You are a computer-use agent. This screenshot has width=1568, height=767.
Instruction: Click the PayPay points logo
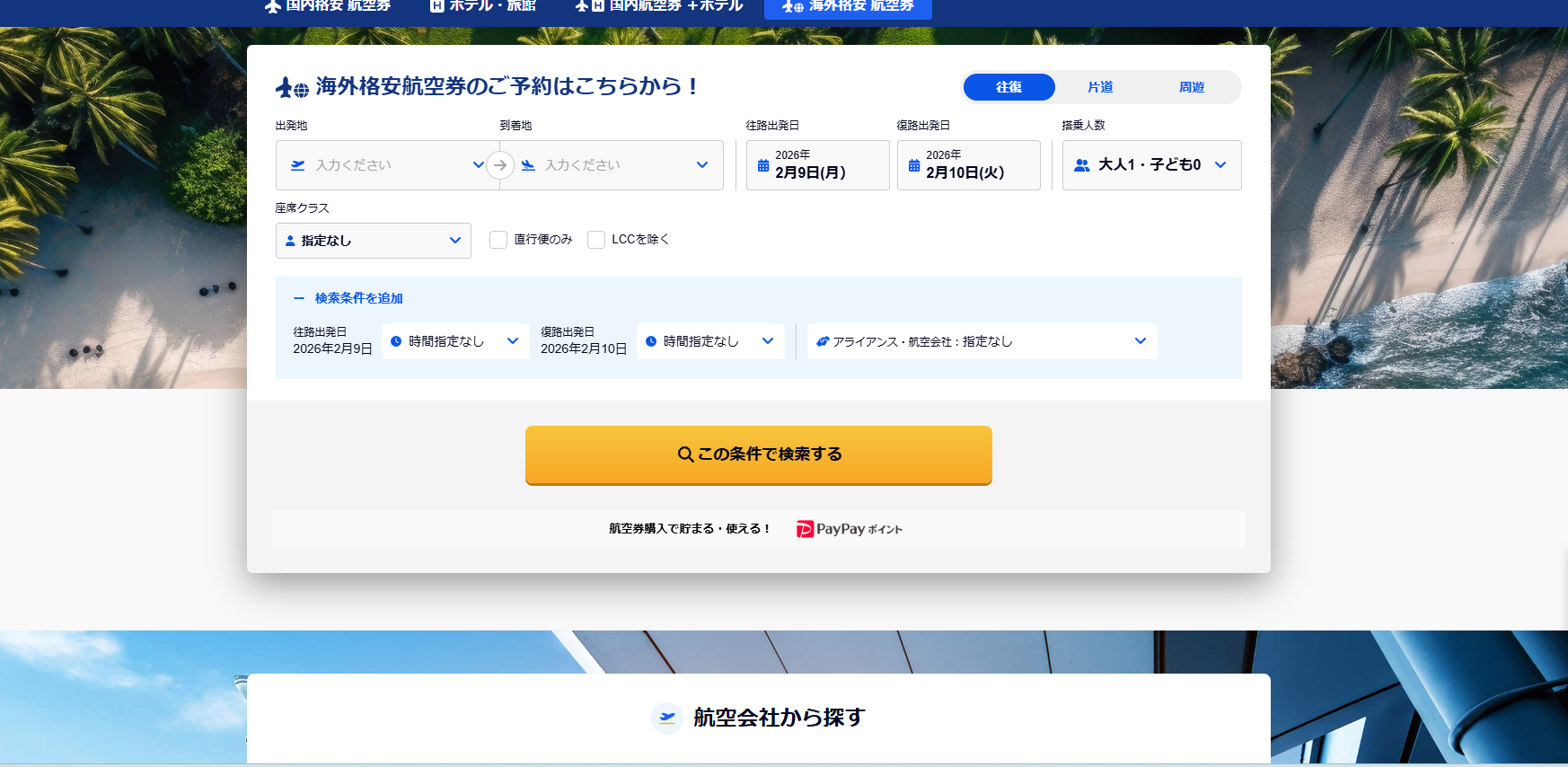849,529
